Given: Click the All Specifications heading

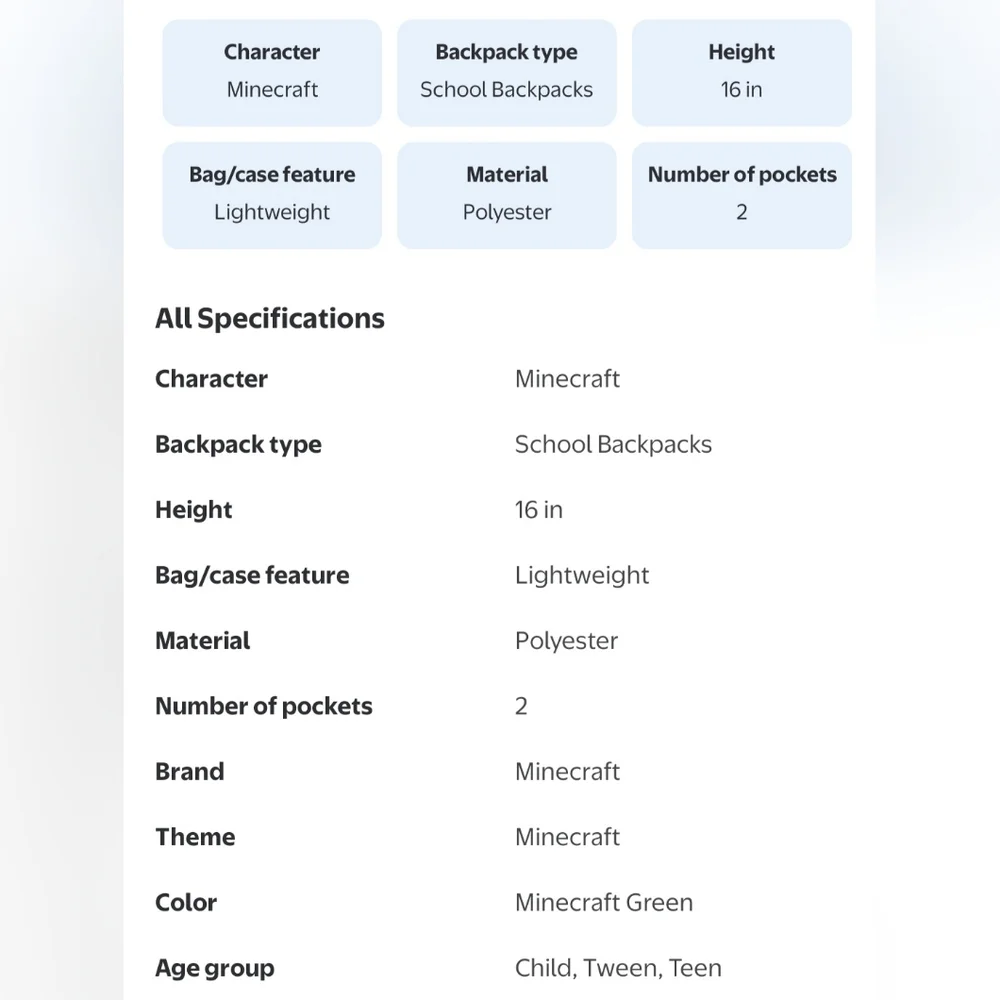Looking at the screenshot, I should (270, 318).
